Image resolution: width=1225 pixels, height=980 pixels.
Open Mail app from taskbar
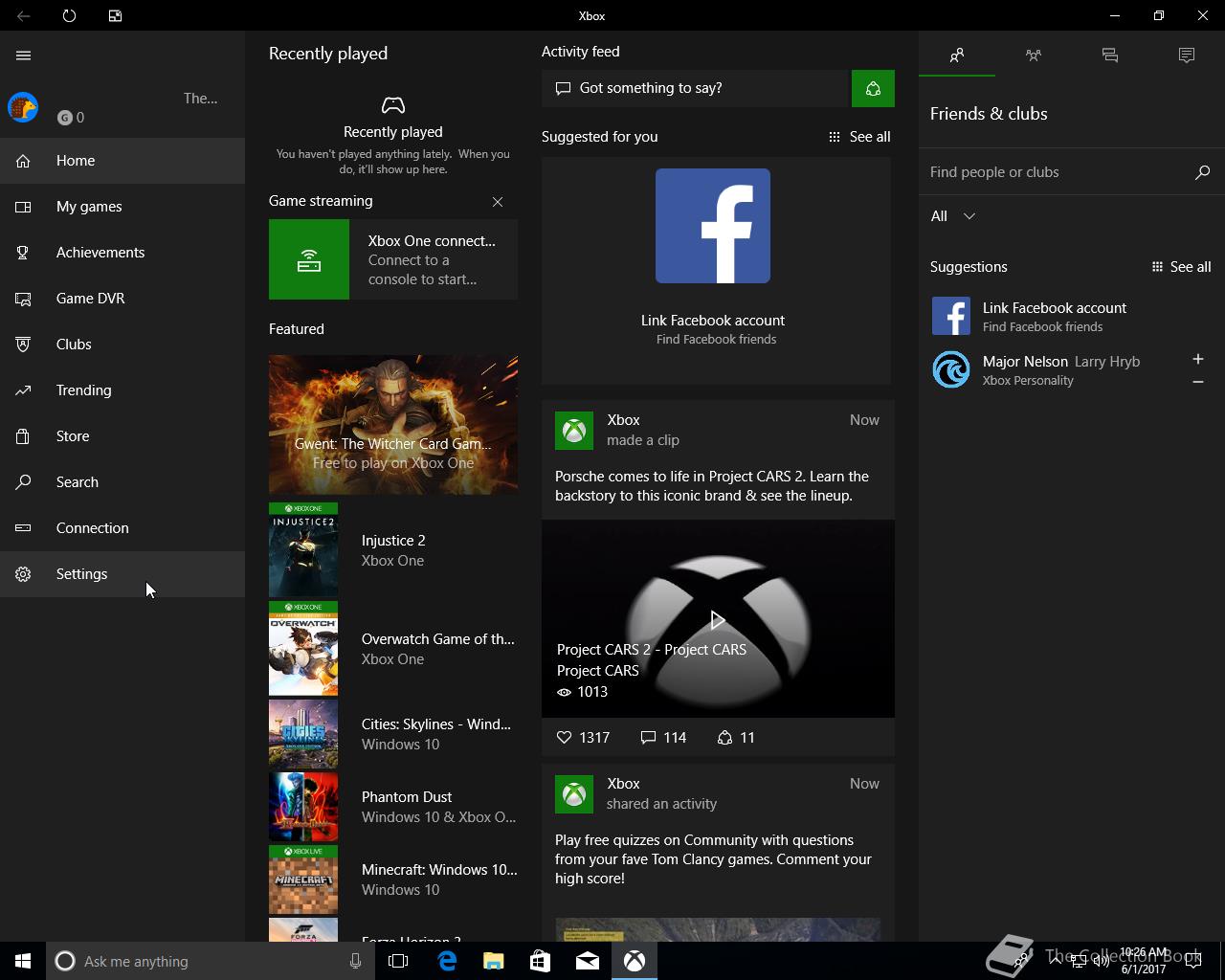point(588,961)
